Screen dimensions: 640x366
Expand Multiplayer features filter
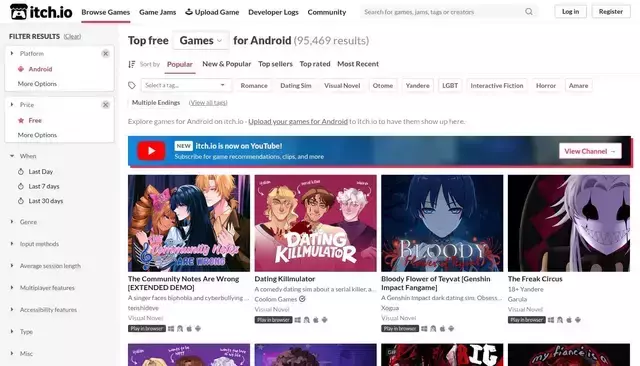(x=42, y=288)
